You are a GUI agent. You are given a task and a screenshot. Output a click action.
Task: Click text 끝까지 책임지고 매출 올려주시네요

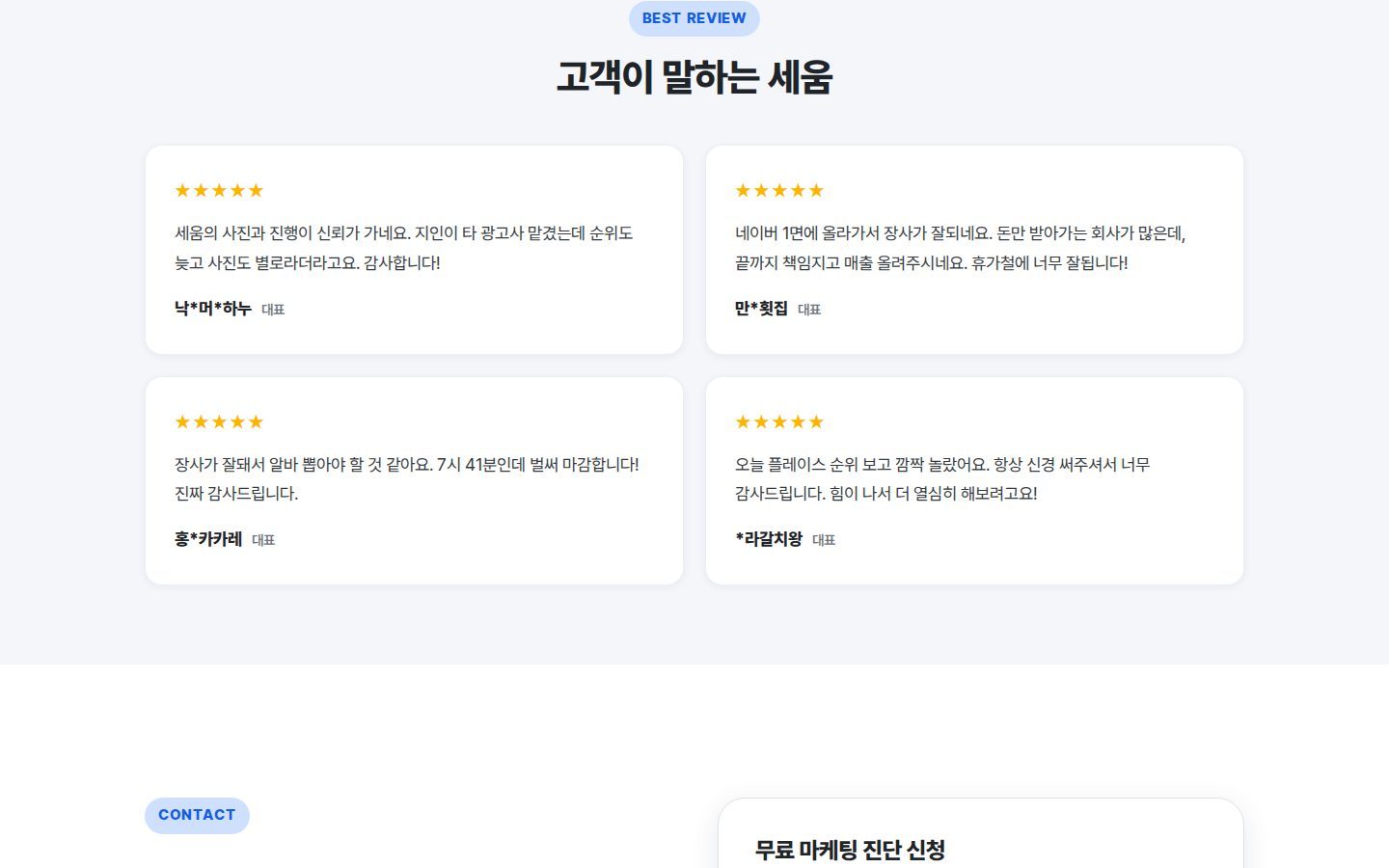[851, 262]
